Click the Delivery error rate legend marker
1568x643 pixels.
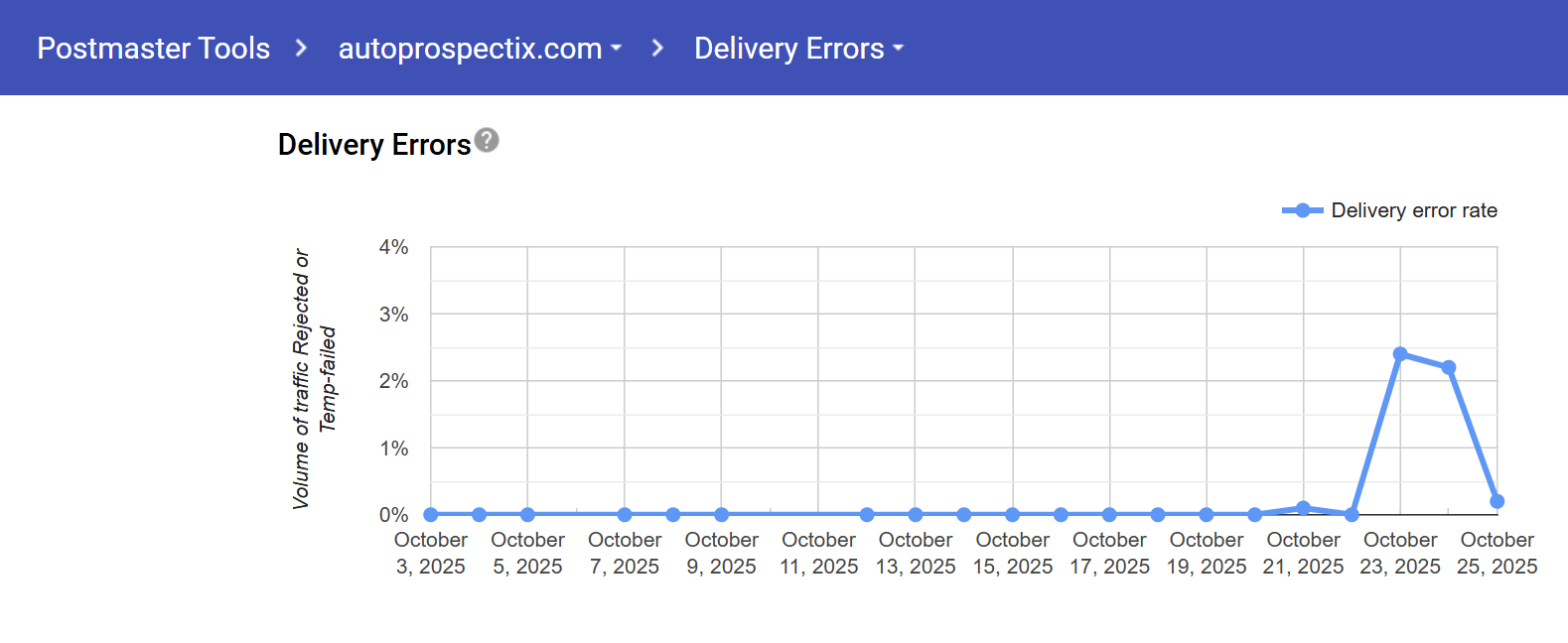pyautogui.click(x=1302, y=210)
